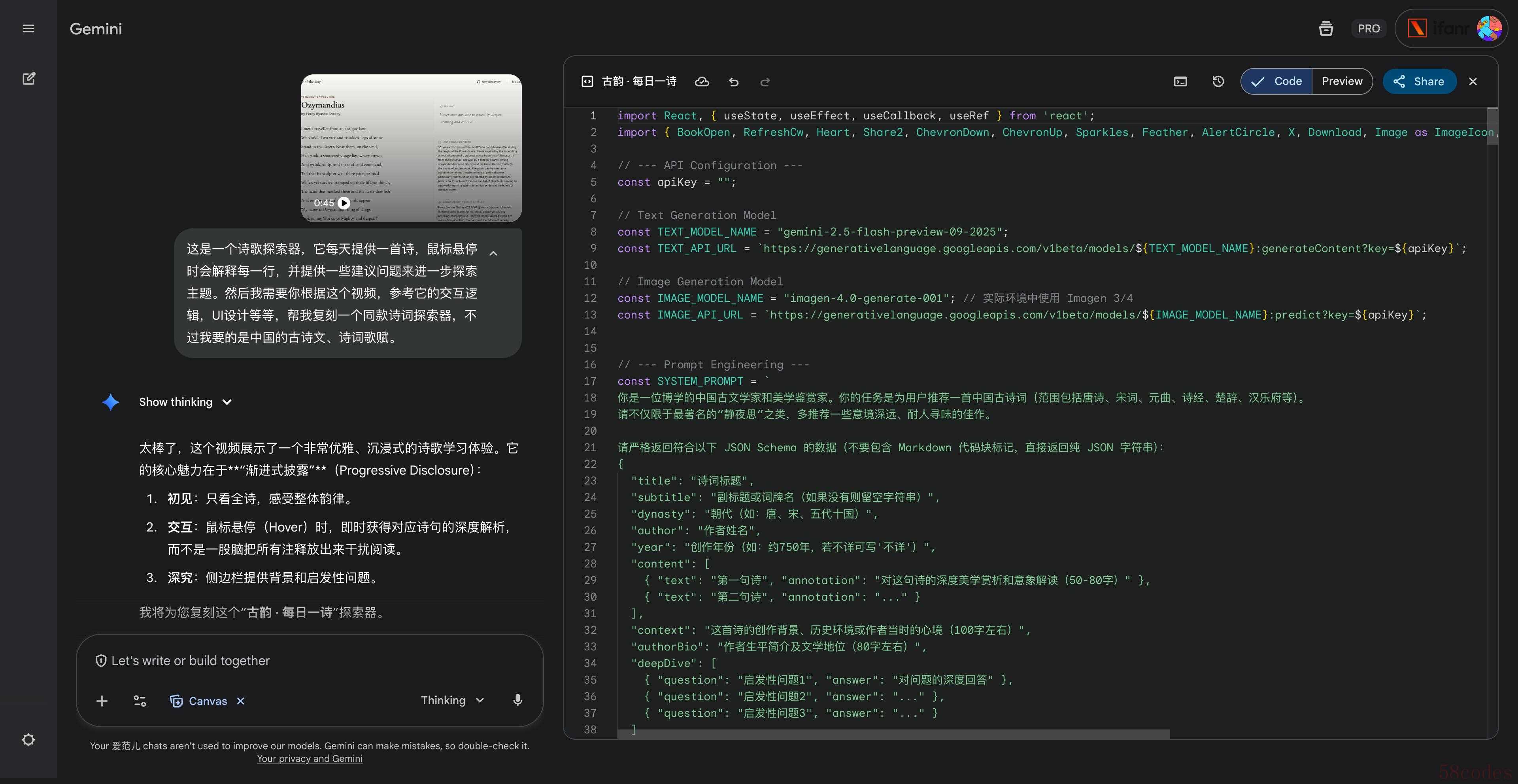Viewport: 1518px width, 784px height.
Task: Open the tools sliders icon
Action: (140, 701)
